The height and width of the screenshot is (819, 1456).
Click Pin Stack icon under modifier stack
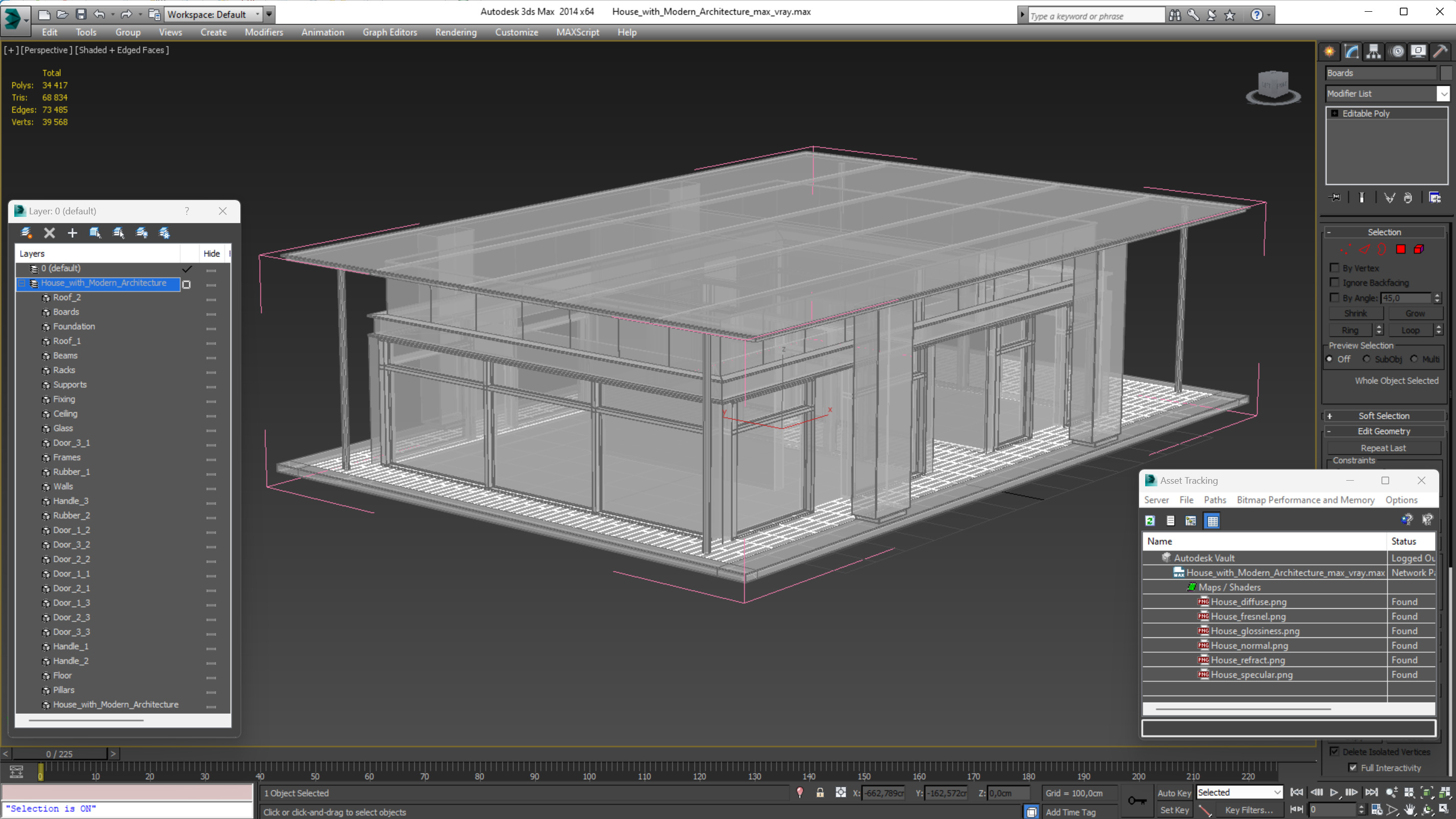click(x=1335, y=197)
